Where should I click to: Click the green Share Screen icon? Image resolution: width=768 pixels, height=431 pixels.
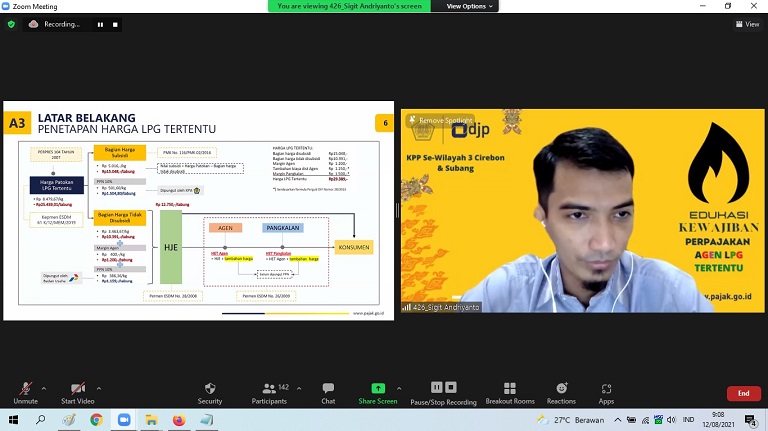click(378, 388)
